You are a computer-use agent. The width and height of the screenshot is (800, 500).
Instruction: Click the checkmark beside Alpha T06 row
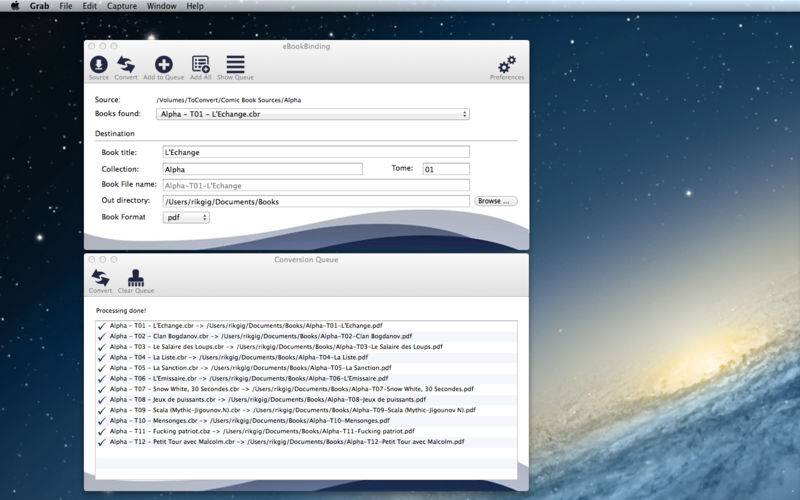tap(102, 379)
